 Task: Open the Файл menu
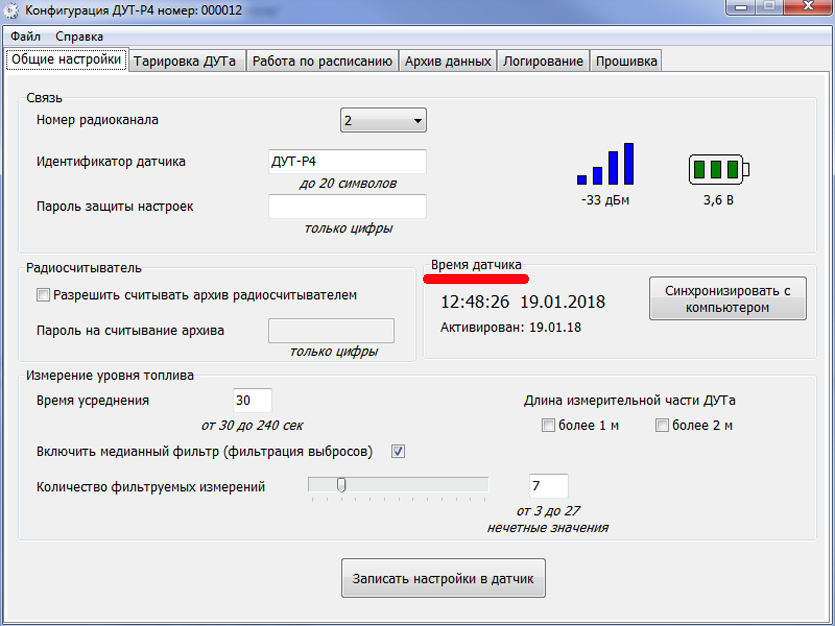(26, 36)
